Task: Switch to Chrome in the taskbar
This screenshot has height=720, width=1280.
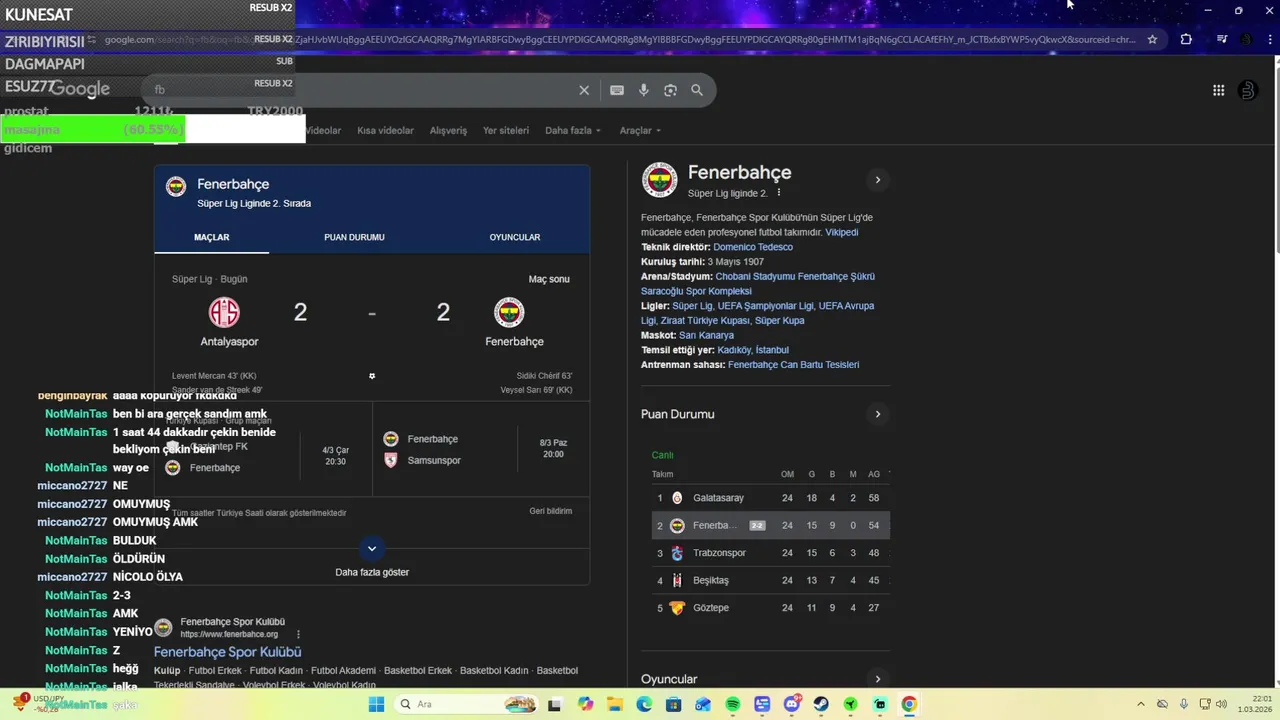Action: pyautogui.click(x=909, y=704)
